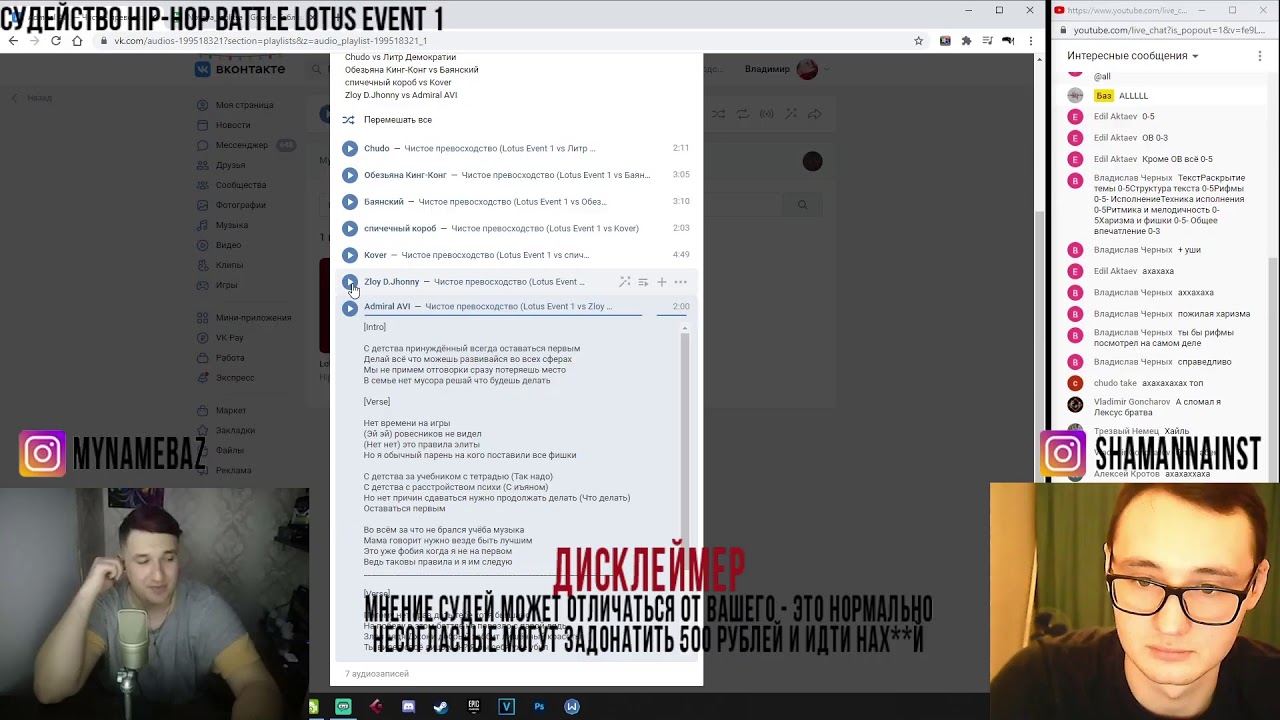The width and height of the screenshot is (1280, 720).
Task: Click the 2:11 duration of Chudo track
Action: coord(681,148)
